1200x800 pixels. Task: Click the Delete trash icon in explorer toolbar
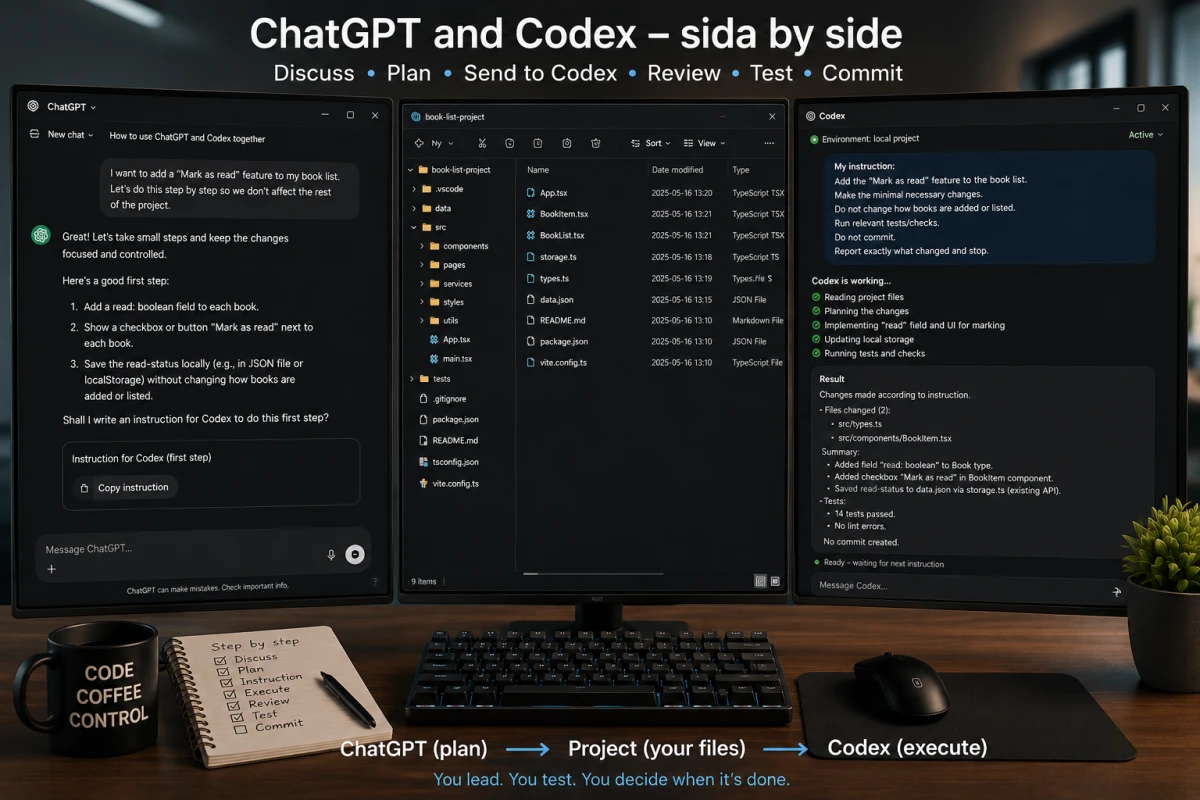595,143
